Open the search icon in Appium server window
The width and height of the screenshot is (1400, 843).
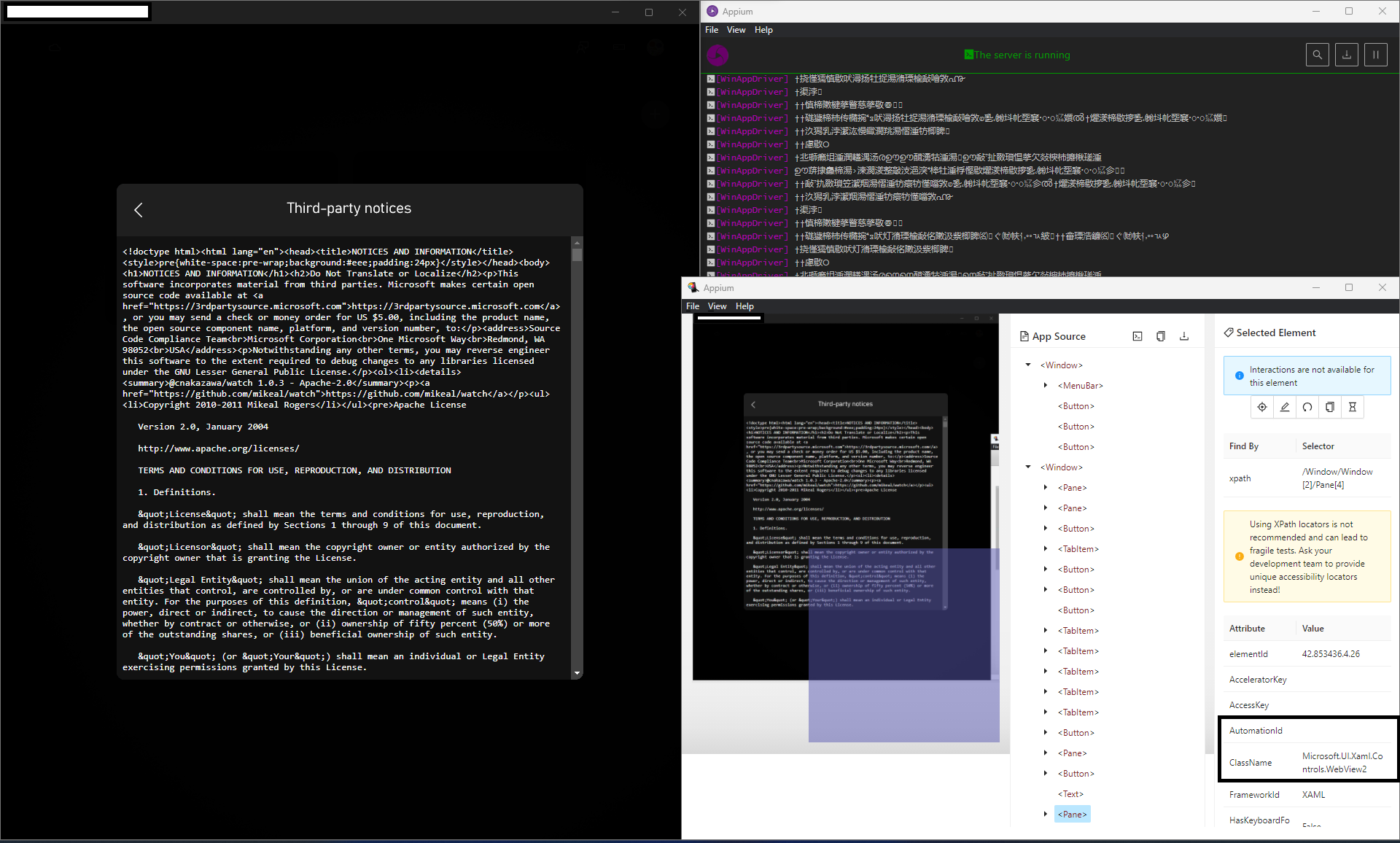click(1318, 55)
